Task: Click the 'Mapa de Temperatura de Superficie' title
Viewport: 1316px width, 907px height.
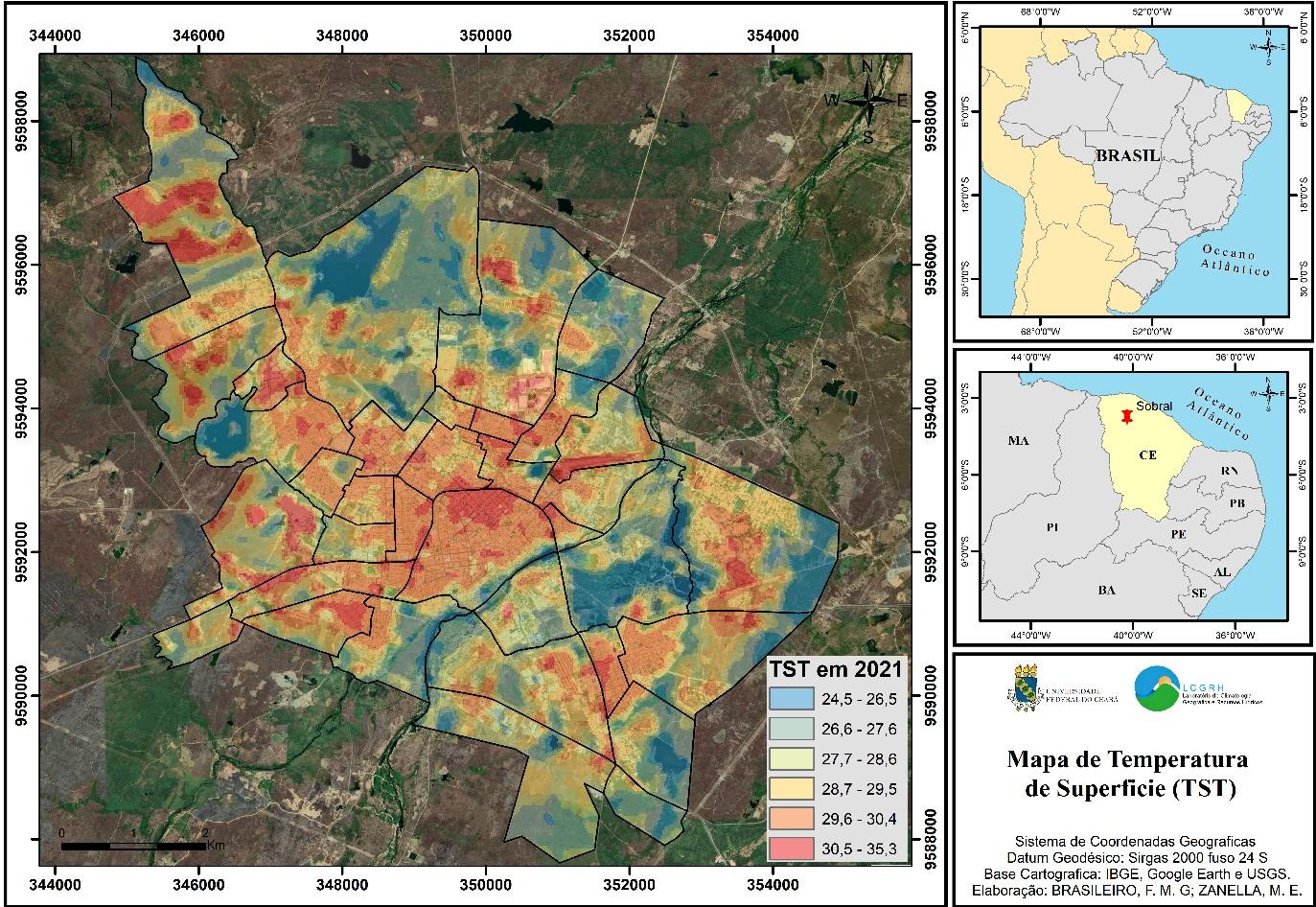Action: [1127, 775]
